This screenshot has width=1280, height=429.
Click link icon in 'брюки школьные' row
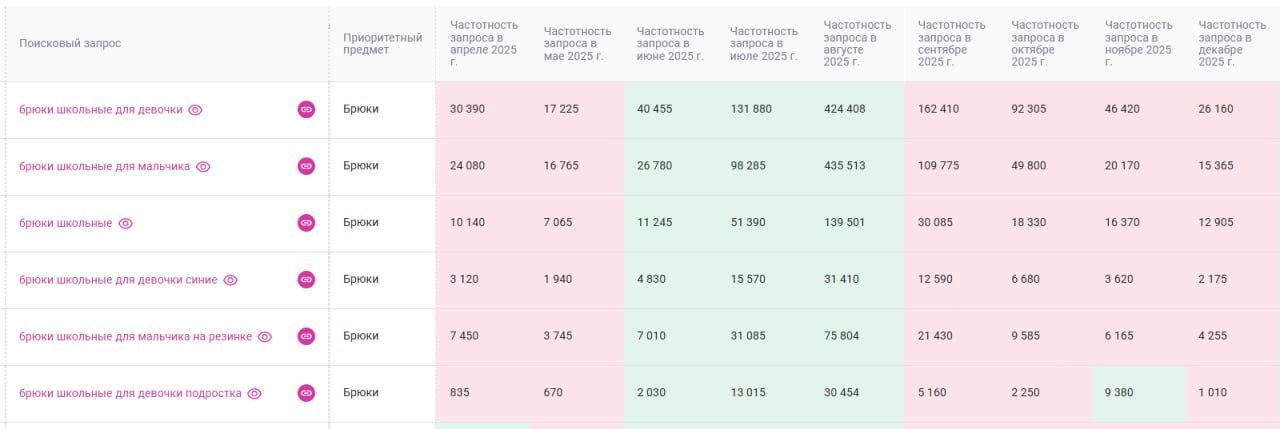pyautogui.click(x=306, y=223)
